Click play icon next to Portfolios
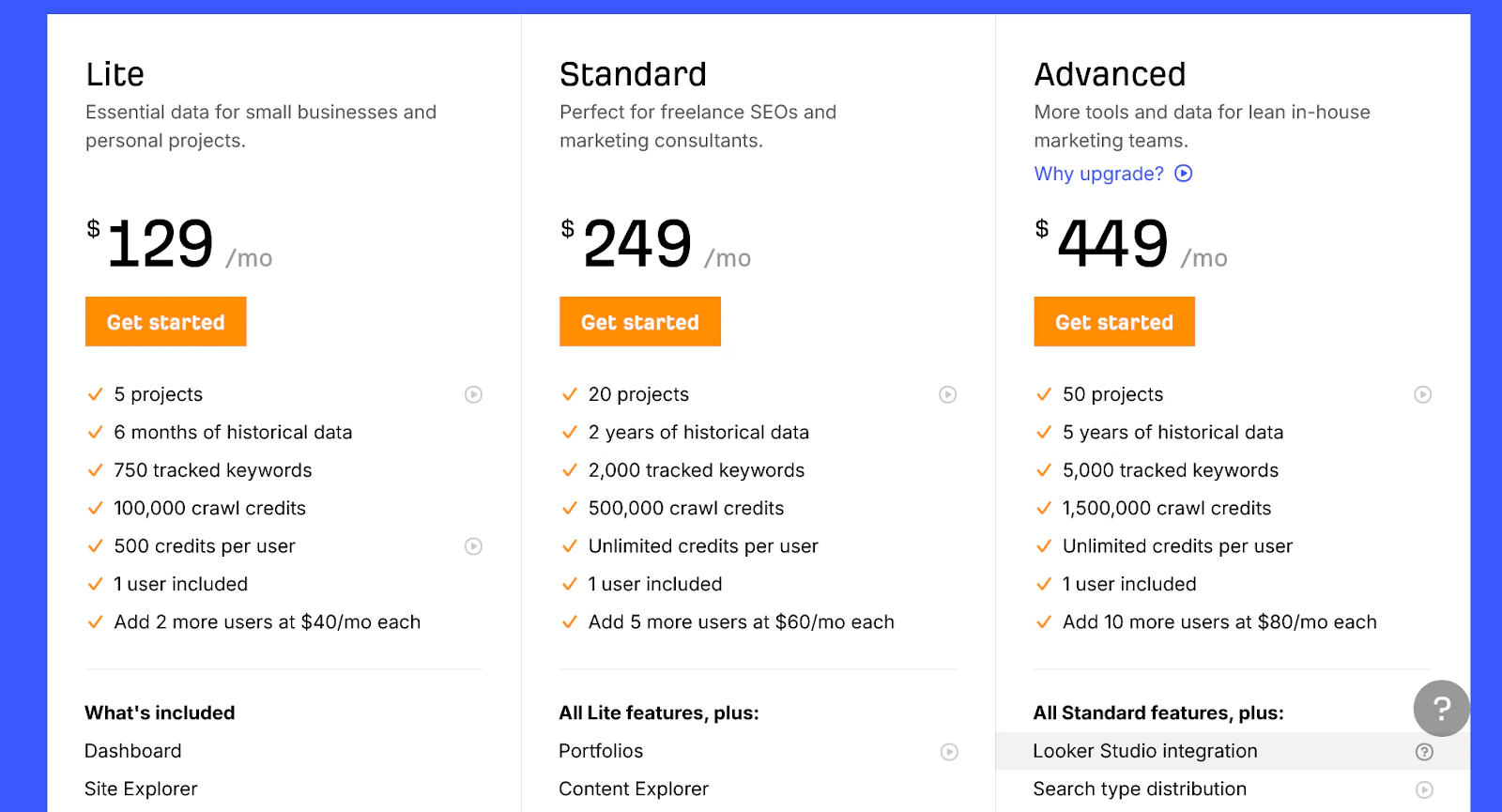The image size is (1502, 812). pos(950,752)
